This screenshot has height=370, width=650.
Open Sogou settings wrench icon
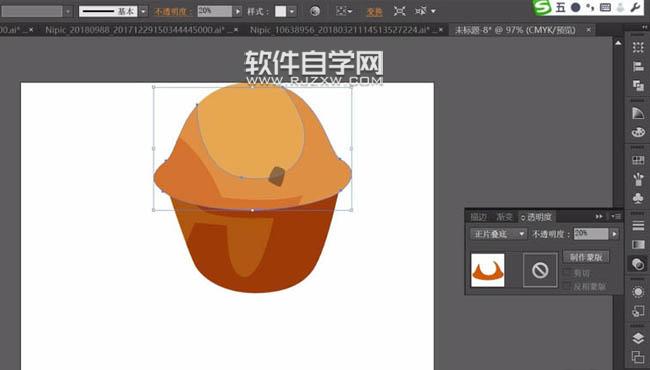pos(635,7)
